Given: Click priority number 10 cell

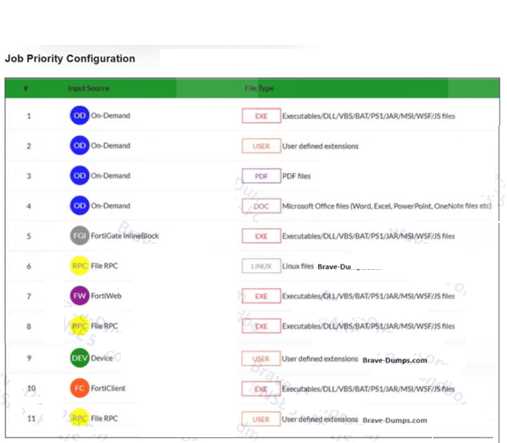Looking at the screenshot, I should pyautogui.click(x=31, y=388).
